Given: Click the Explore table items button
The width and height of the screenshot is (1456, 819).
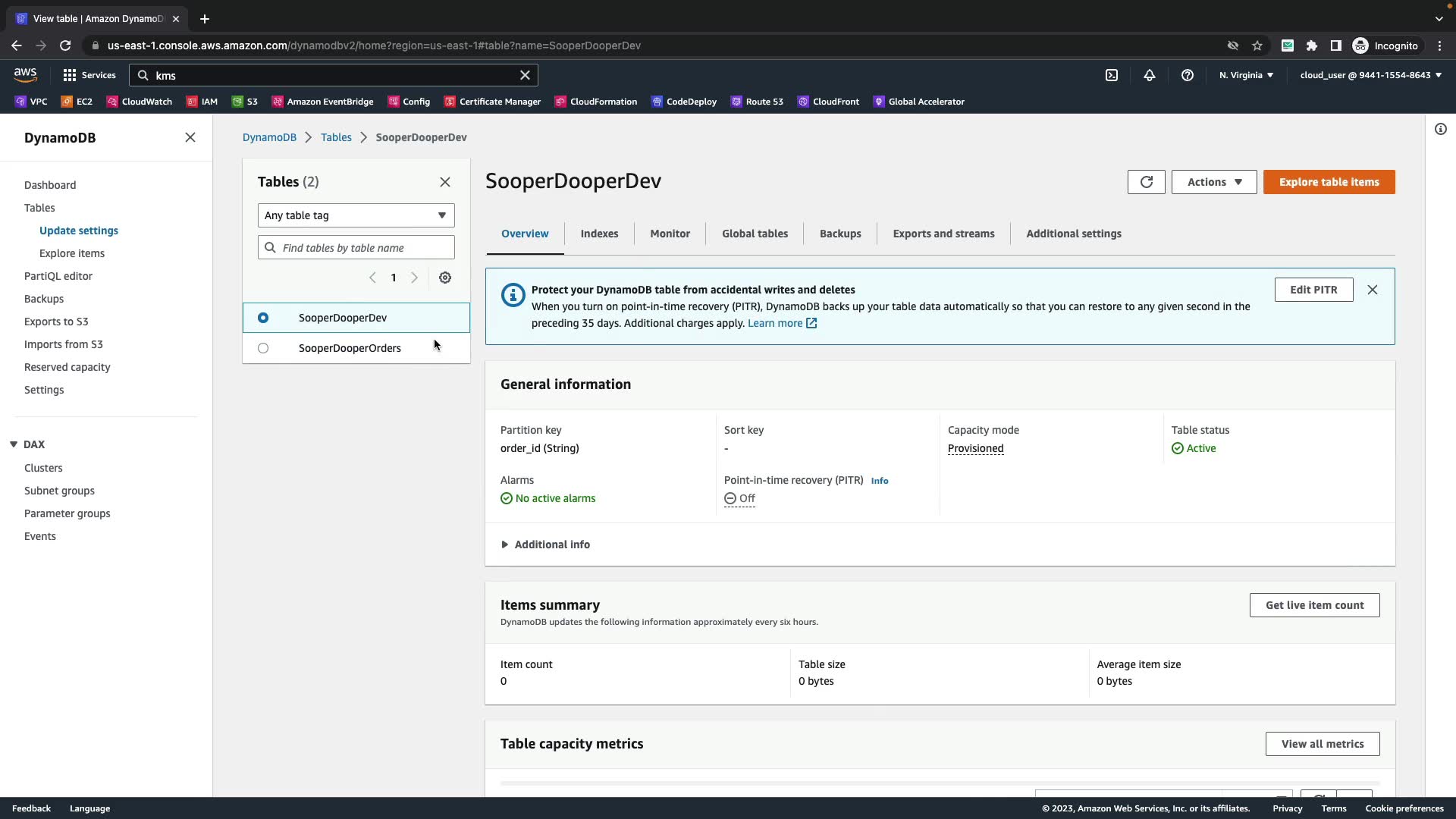Looking at the screenshot, I should [x=1329, y=182].
